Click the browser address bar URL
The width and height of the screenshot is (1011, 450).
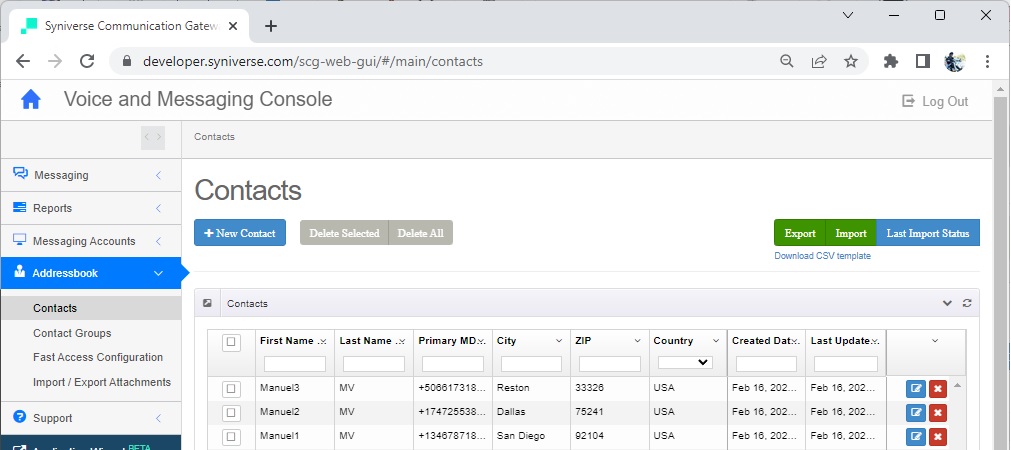point(313,61)
